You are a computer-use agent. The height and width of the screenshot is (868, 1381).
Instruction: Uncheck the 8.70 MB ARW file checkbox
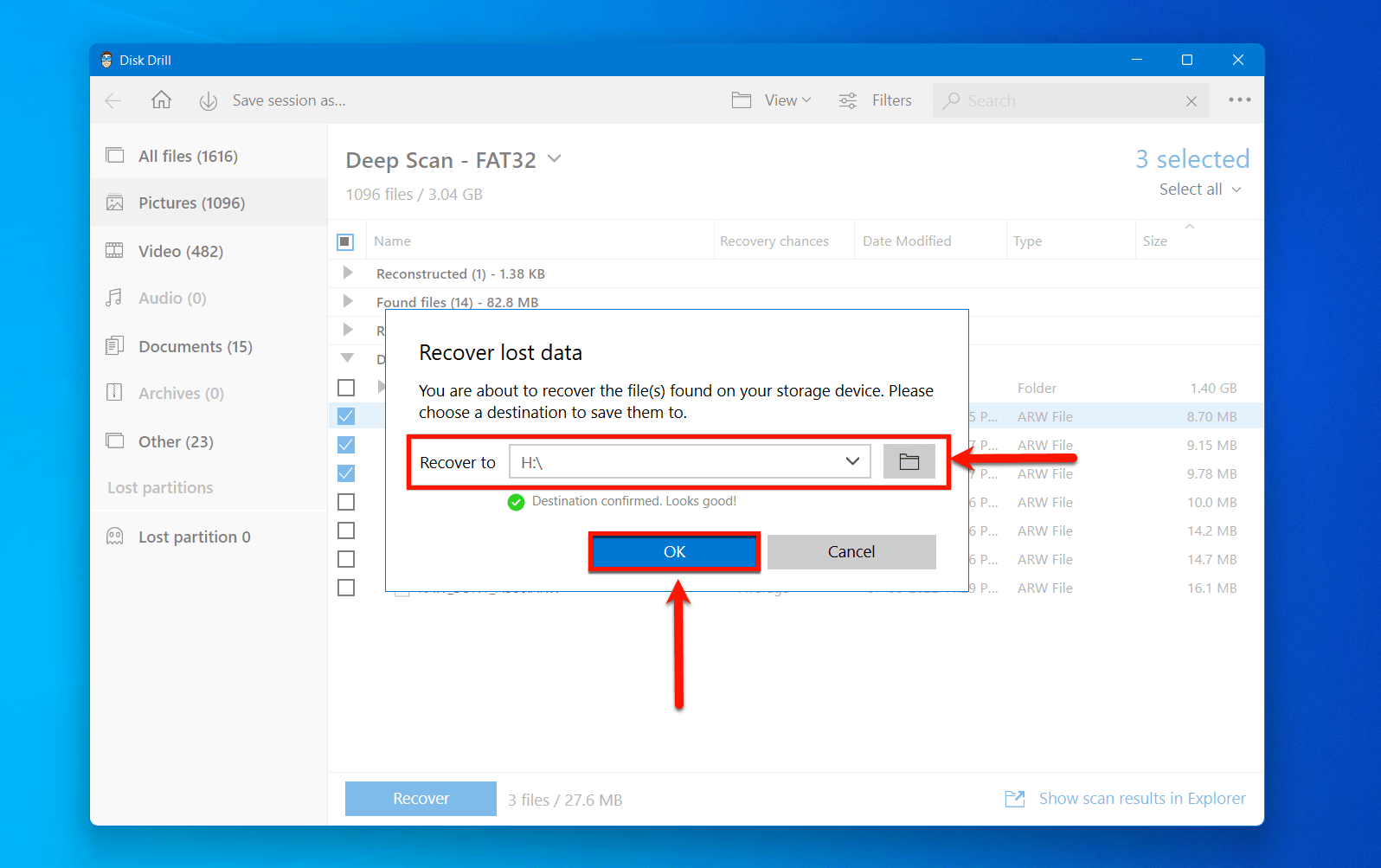(x=346, y=416)
